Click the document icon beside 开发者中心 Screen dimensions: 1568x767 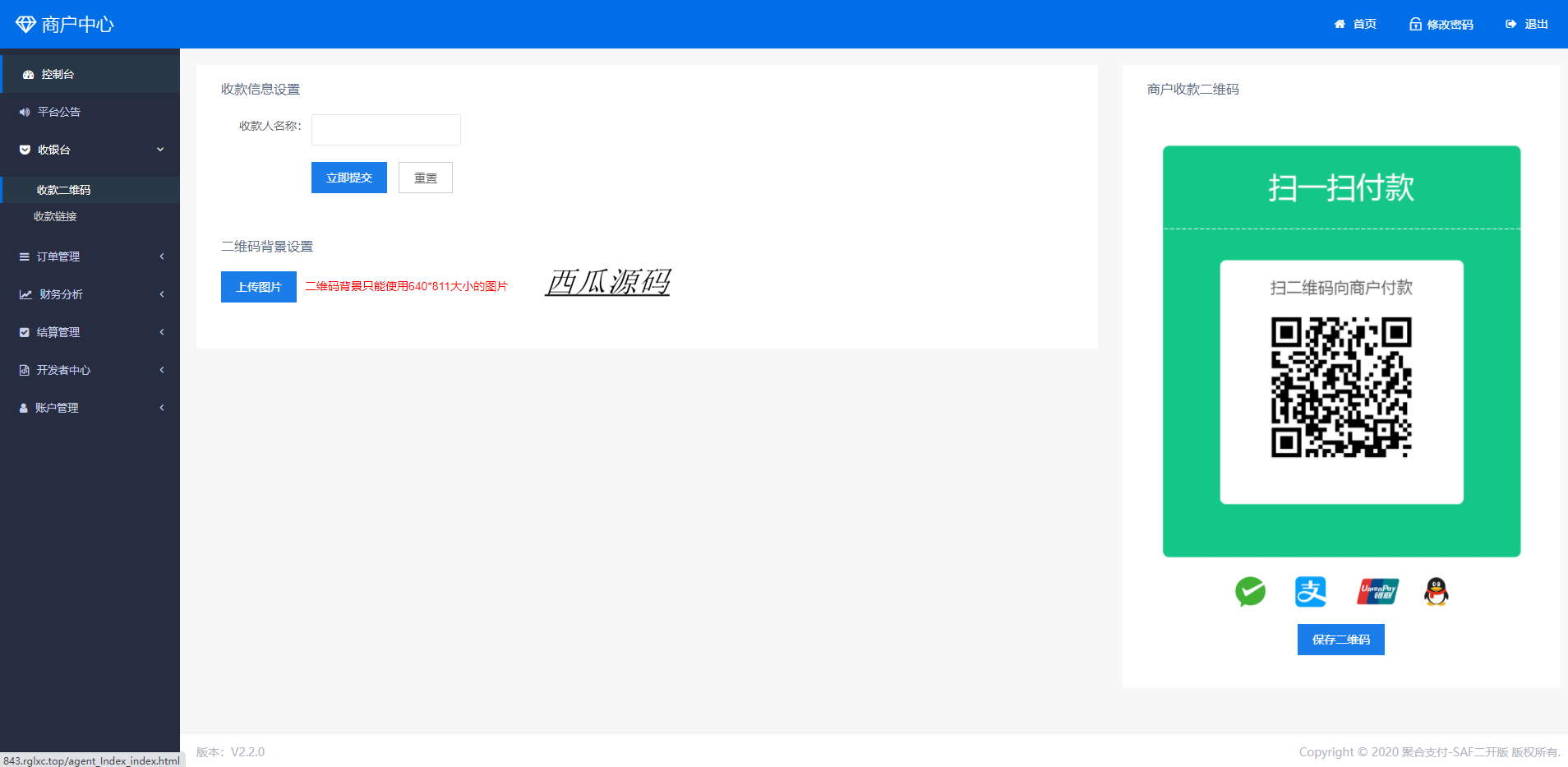tap(25, 370)
